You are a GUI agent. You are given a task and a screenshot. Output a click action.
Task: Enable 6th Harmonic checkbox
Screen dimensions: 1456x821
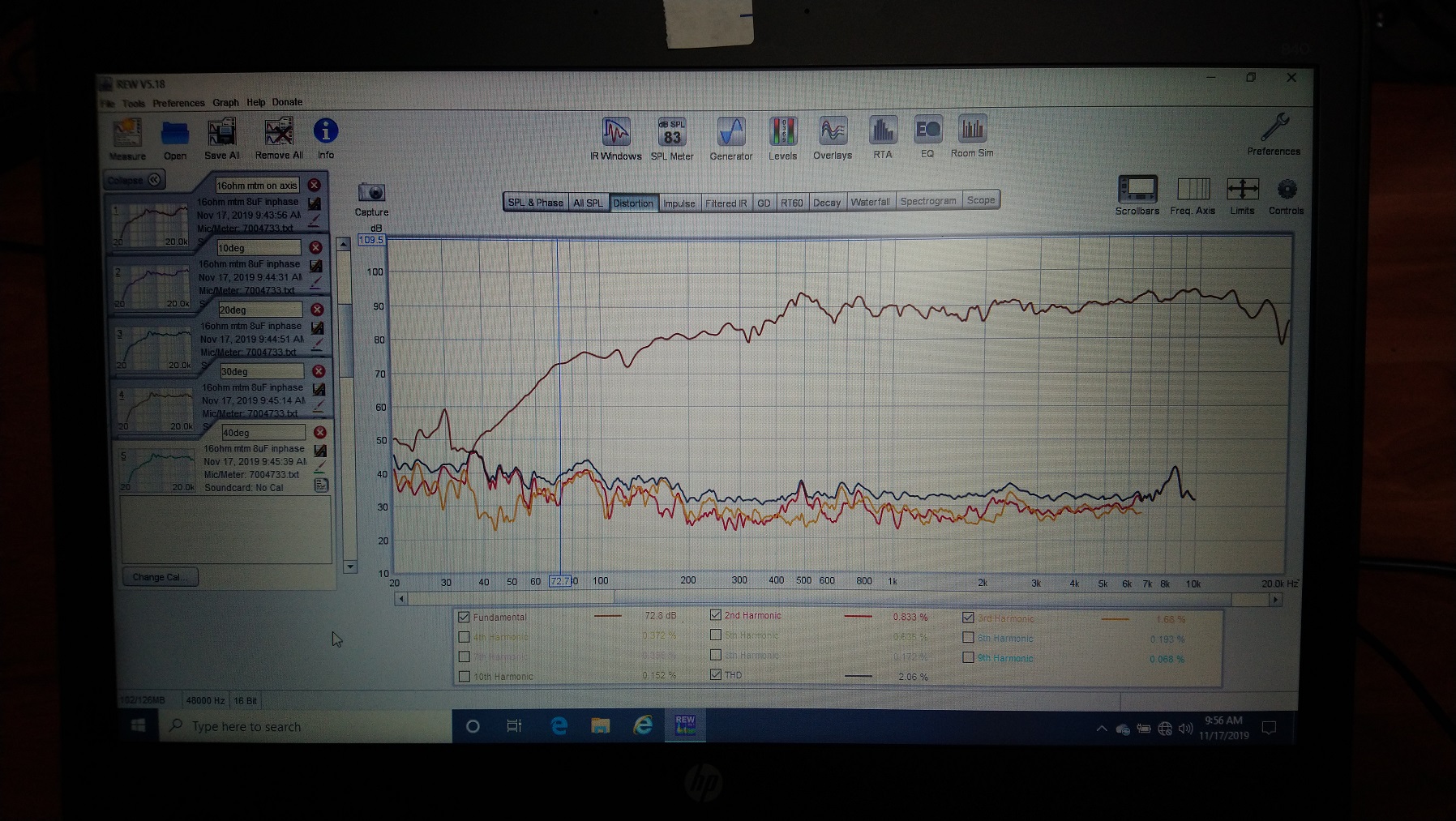(968, 638)
